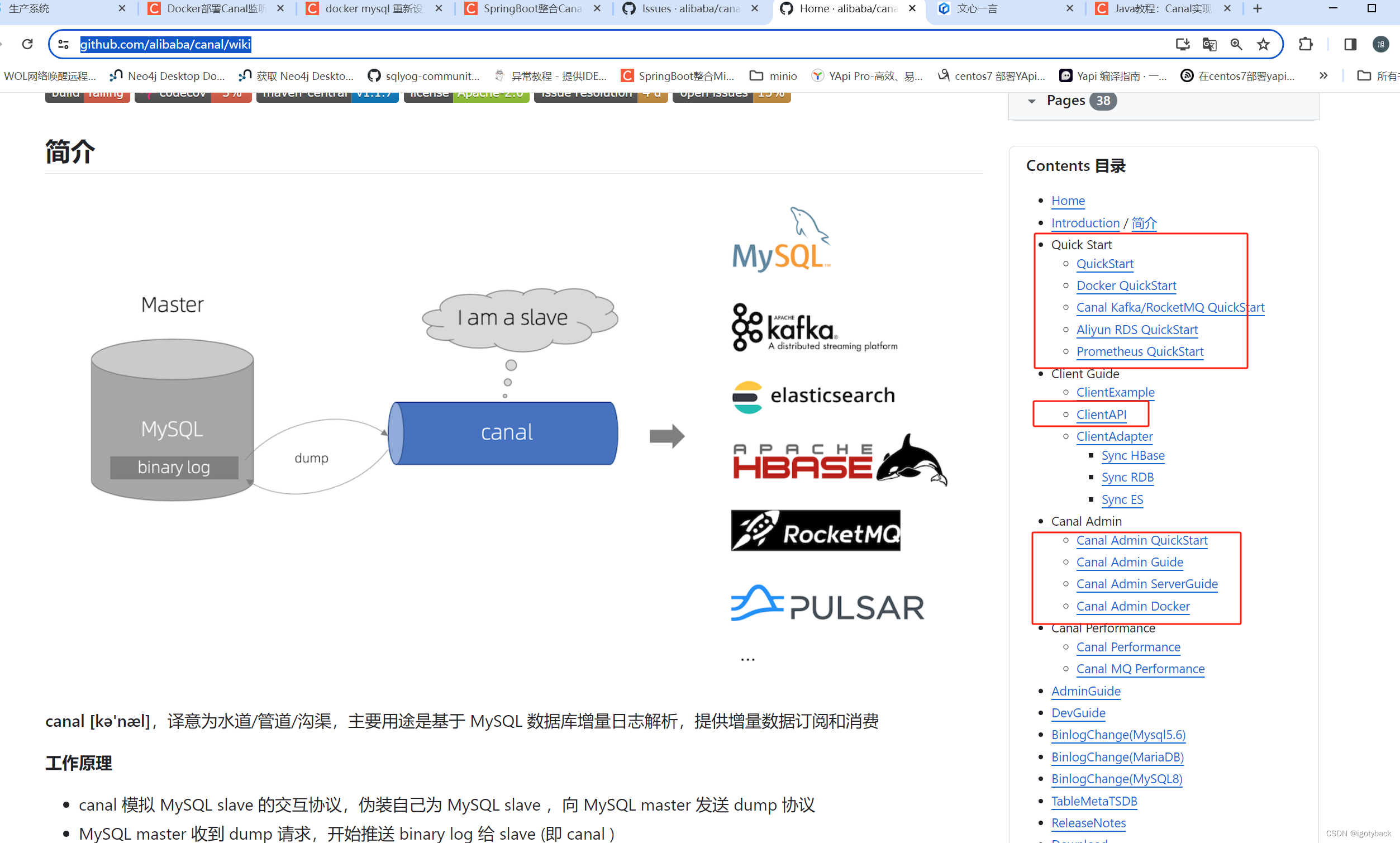Open the extensions puzzle icon

(x=1306, y=44)
